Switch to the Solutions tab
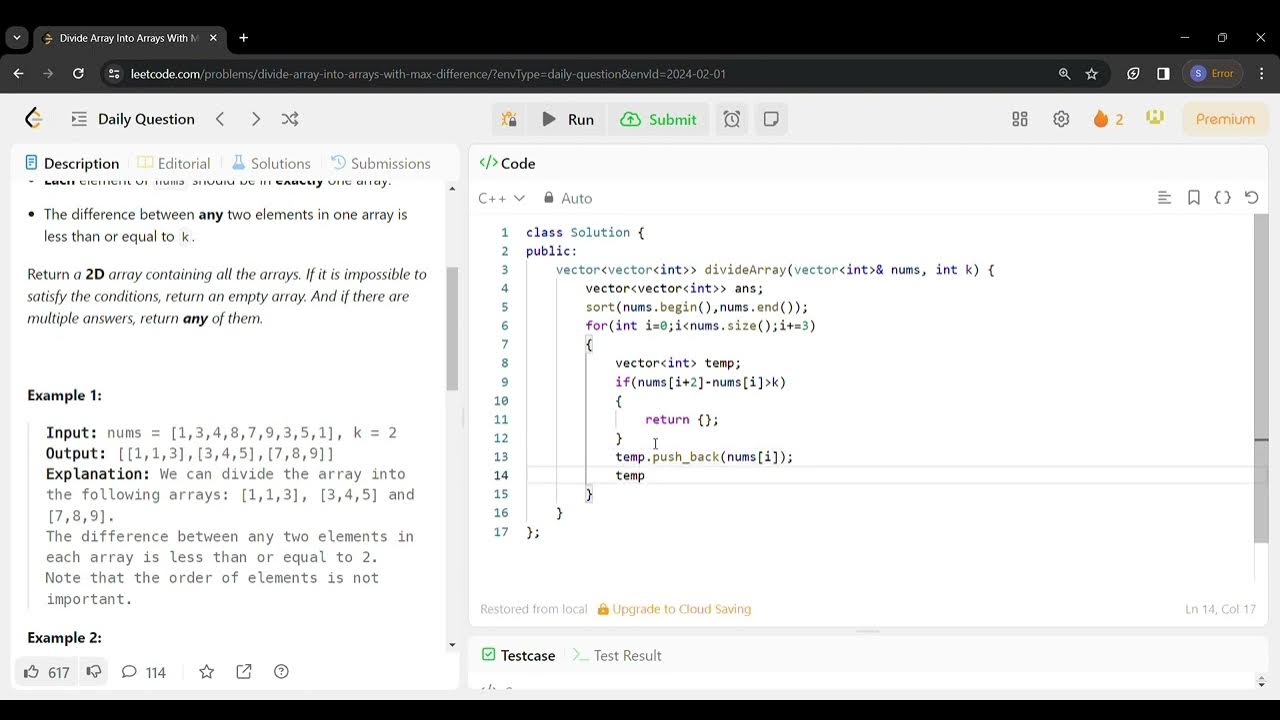This screenshot has height=720, width=1280. pyautogui.click(x=271, y=163)
